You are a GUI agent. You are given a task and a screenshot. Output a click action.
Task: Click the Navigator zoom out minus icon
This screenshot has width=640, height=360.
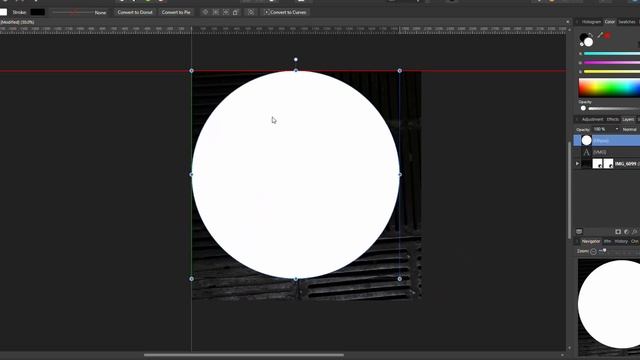click(x=593, y=251)
